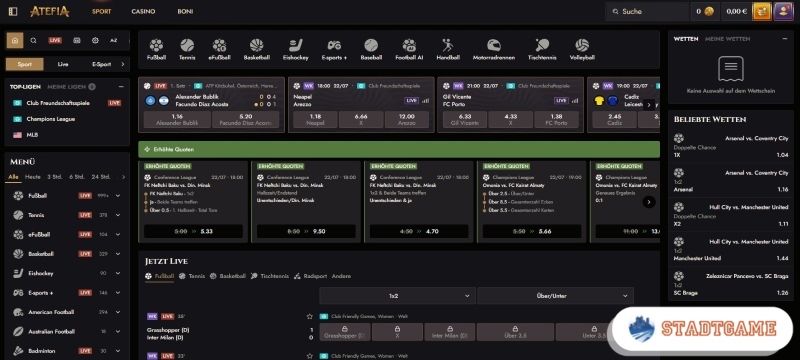
Task: Open the Football AI sport icon
Action: coord(409,45)
